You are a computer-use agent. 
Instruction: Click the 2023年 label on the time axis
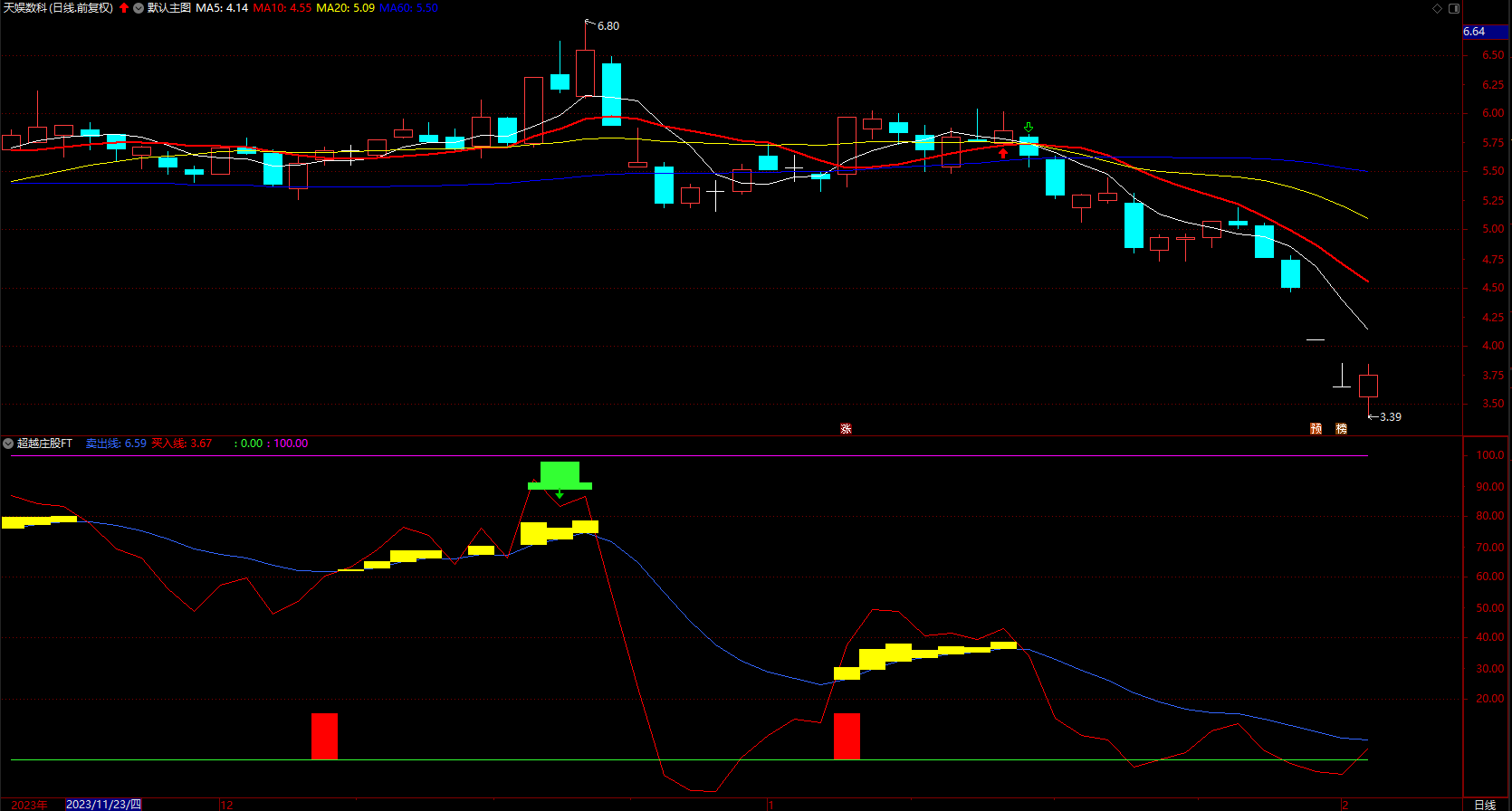30,805
